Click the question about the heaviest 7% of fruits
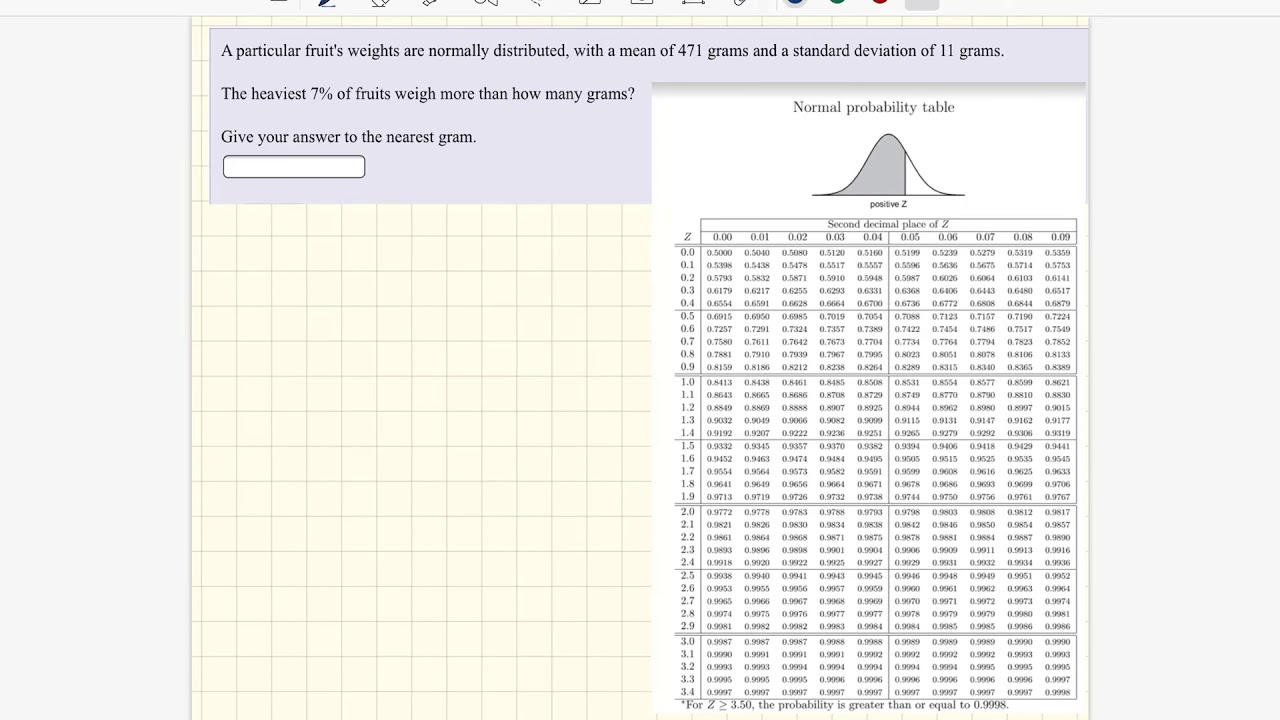The height and width of the screenshot is (720, 1280). tap(428, 94)
